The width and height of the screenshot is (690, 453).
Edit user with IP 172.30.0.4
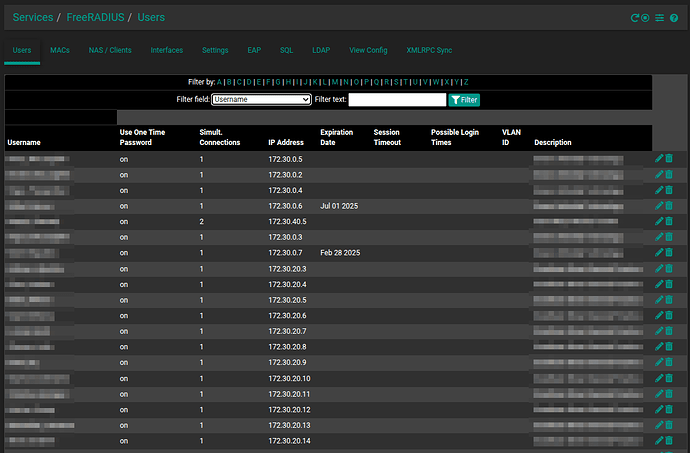[x=659, y=190]
